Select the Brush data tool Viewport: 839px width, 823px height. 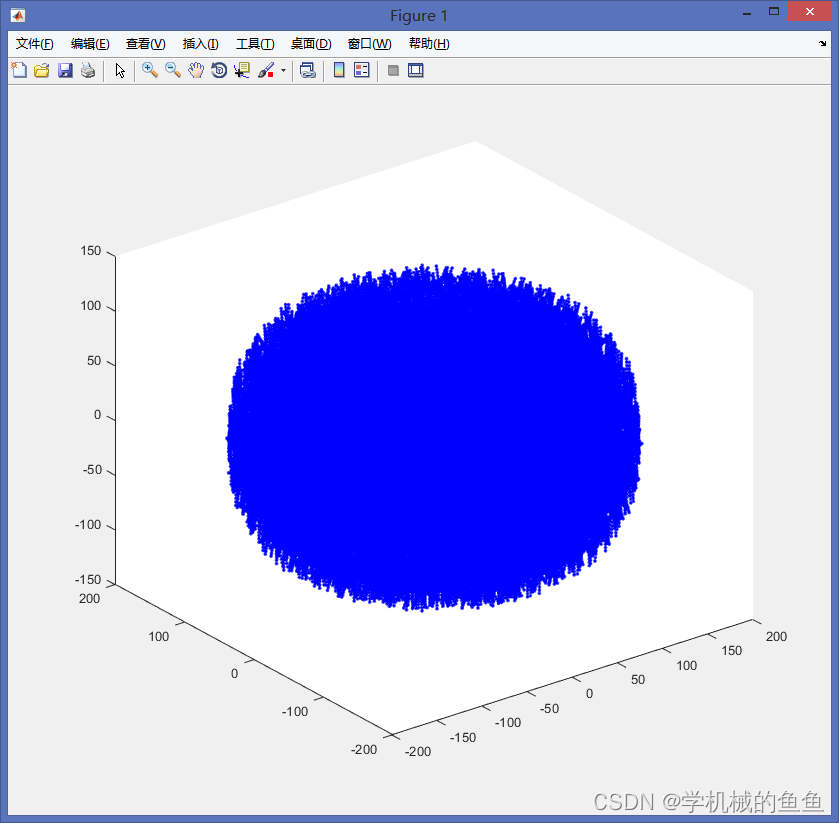point(266,70)
